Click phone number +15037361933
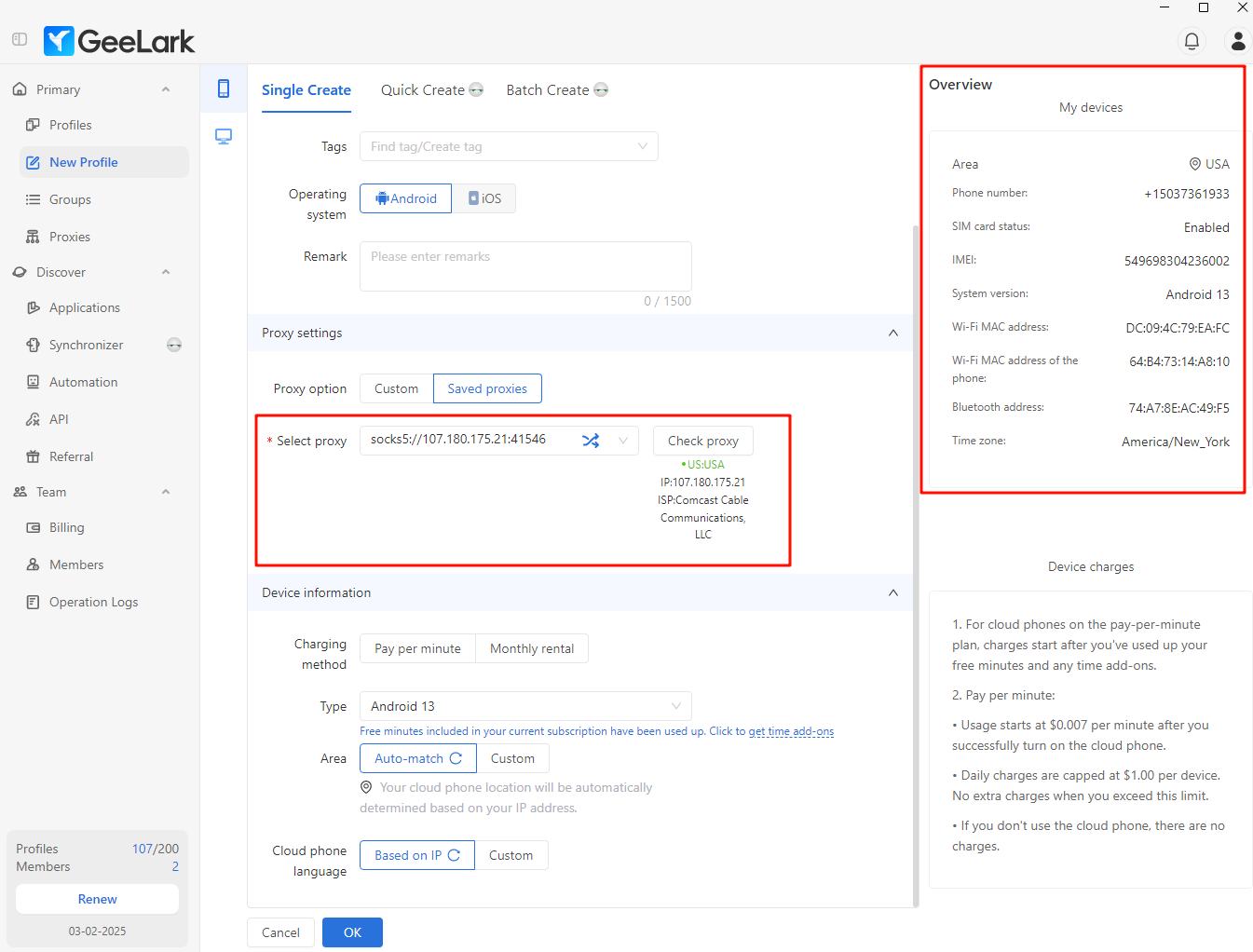This screenshot has width=1253, height=952. [1187, 194]
